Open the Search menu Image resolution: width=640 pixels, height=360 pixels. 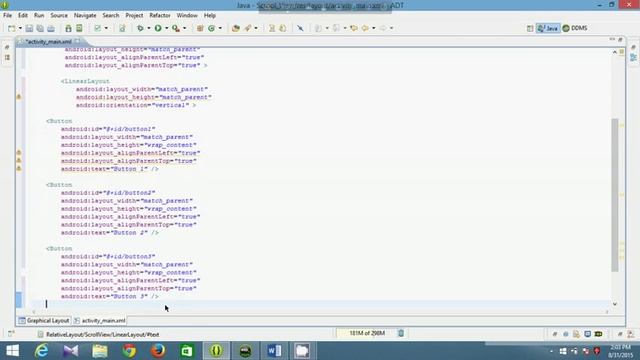tap(111, 16)
